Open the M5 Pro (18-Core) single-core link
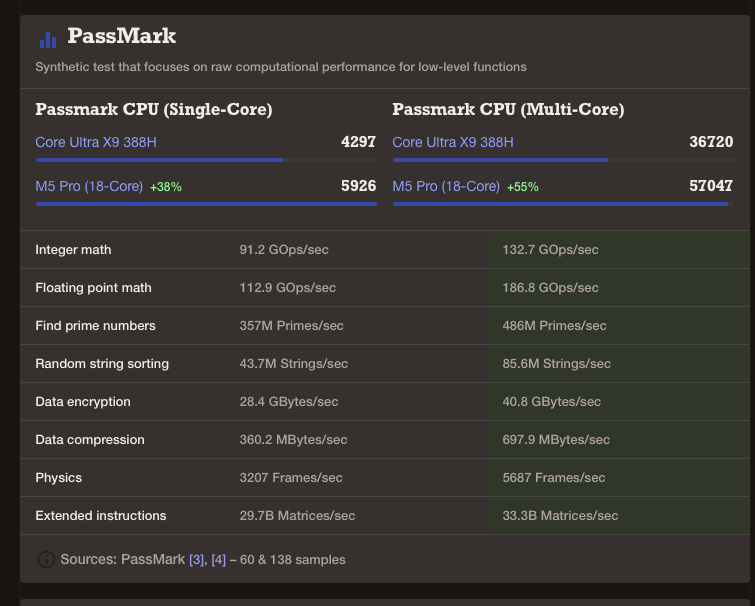This screenshot has height=606, width=755. click(x=89, y=186)
